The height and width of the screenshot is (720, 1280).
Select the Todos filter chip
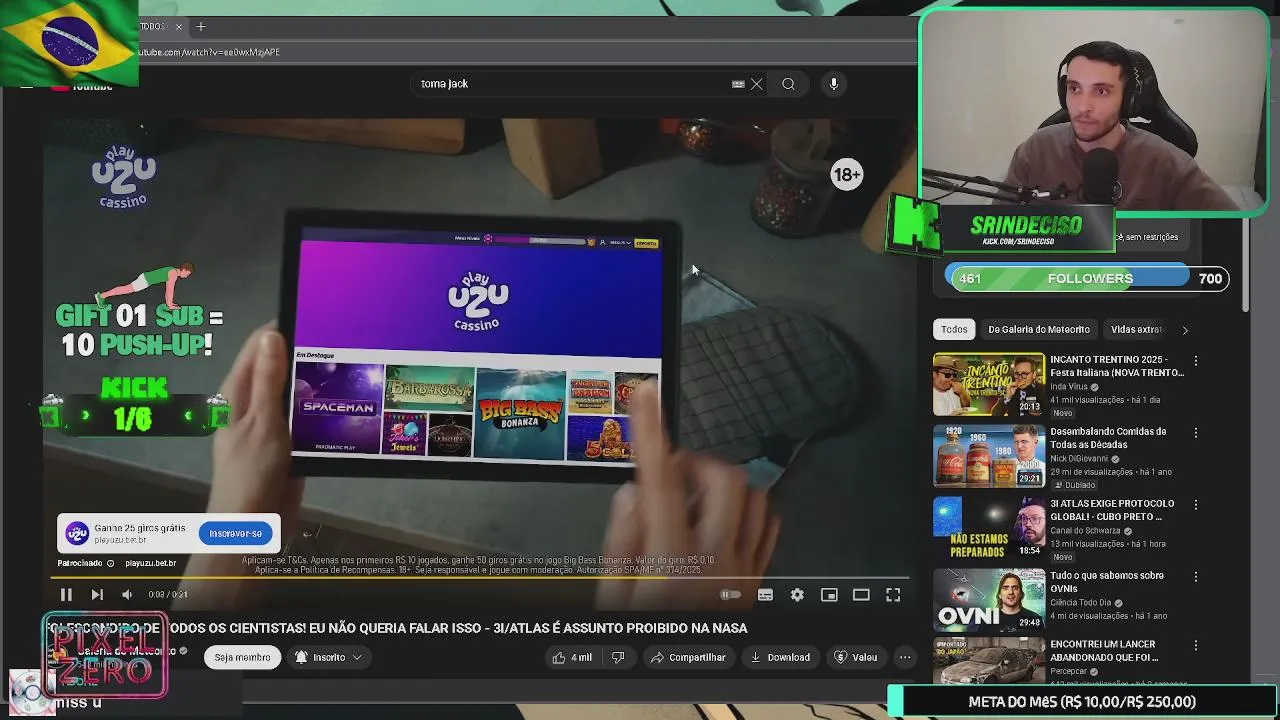[x=954, y=329]
